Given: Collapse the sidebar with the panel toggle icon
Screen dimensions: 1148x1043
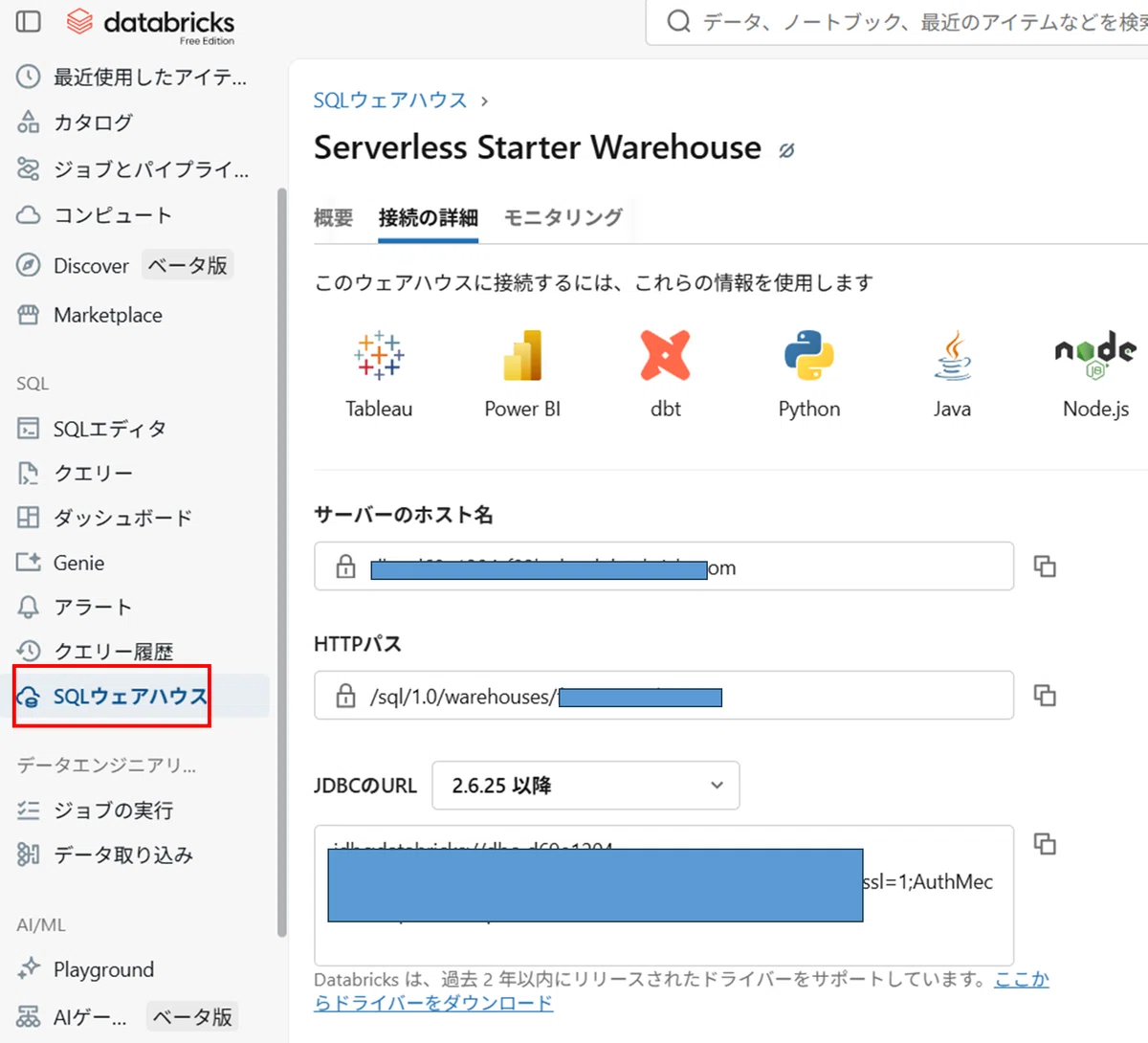Looking at the screenshot, I should coord(29,21).
